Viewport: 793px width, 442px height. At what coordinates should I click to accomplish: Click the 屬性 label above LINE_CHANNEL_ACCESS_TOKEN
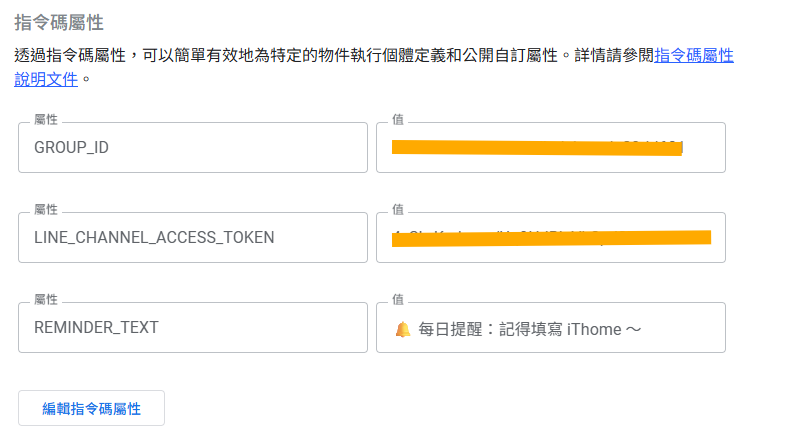point(46,209)
